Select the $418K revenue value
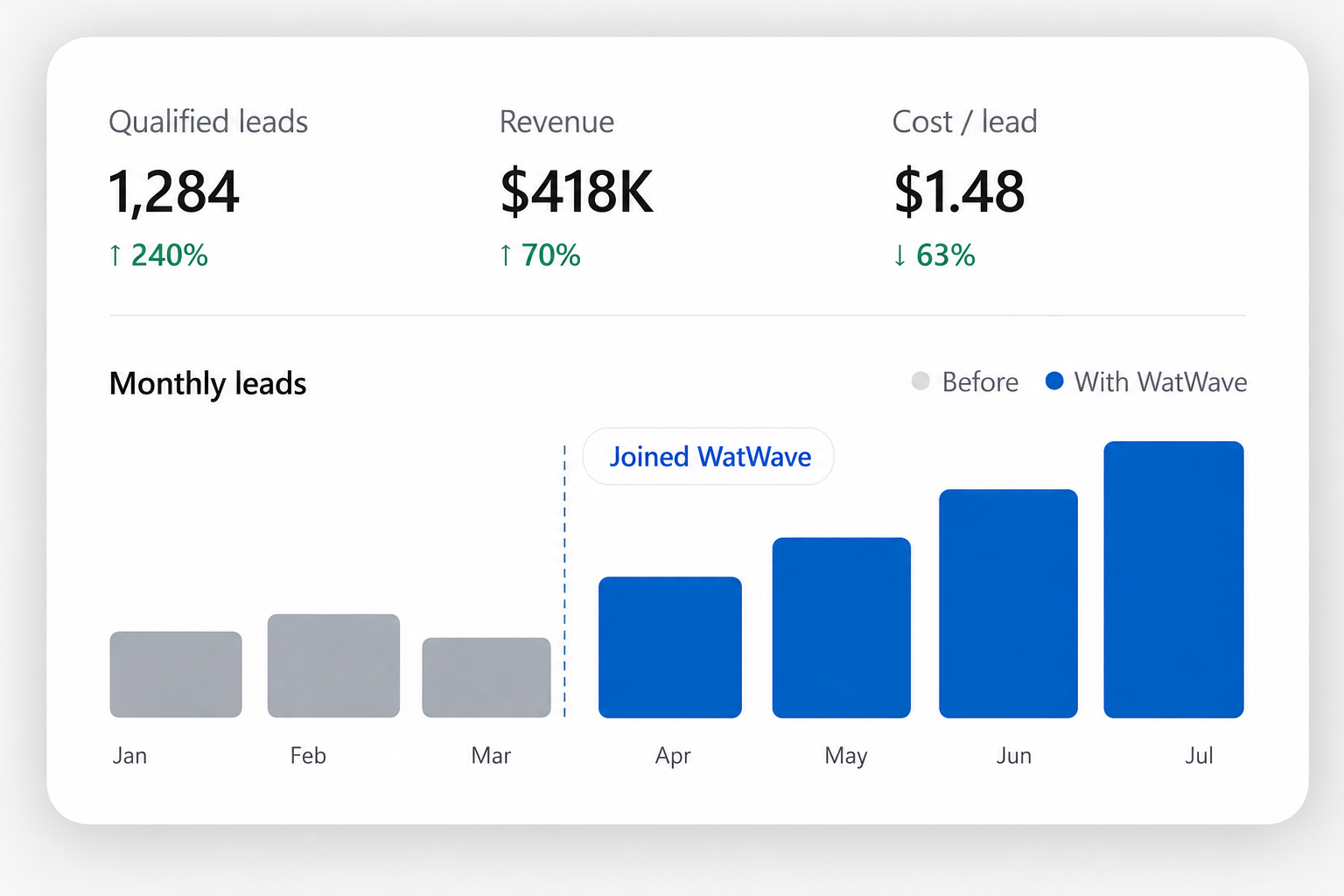This screenshot has width=1344, height=896. [577, 192]
